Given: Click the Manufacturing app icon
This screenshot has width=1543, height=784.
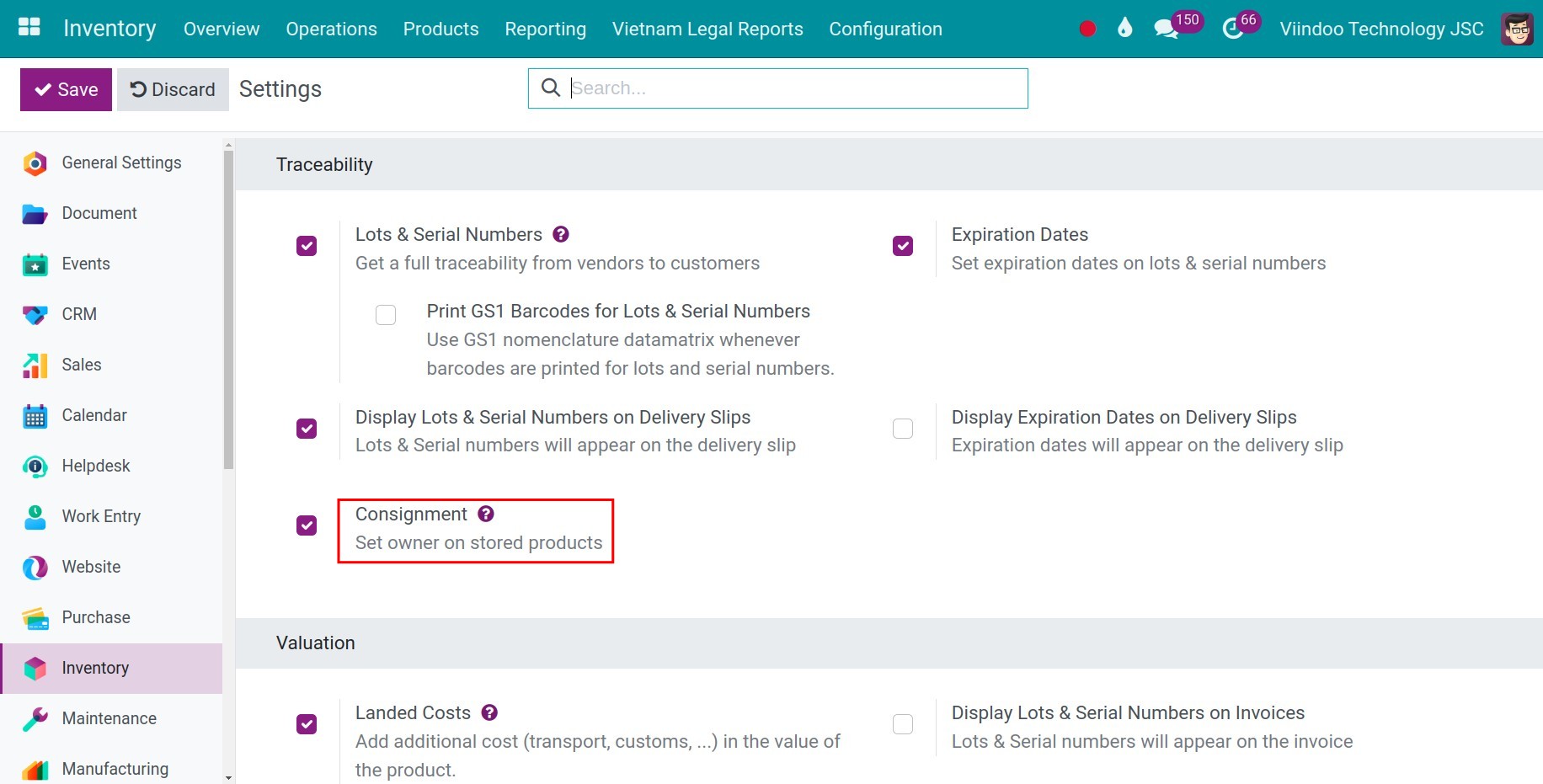Looking at the screenshot, I should pos(35,769).
